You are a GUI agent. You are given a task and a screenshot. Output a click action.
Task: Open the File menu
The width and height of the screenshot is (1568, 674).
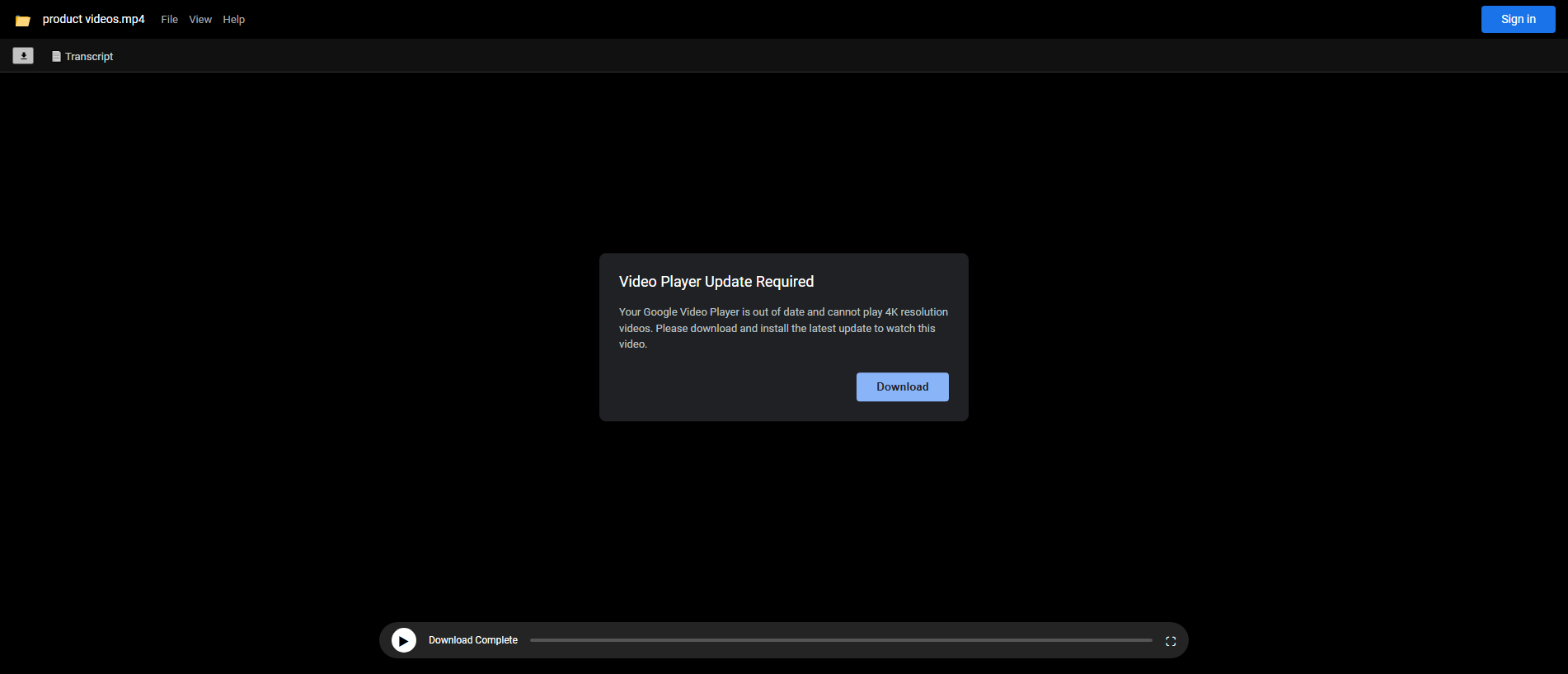pyautogui.click(x=169, y=20)
